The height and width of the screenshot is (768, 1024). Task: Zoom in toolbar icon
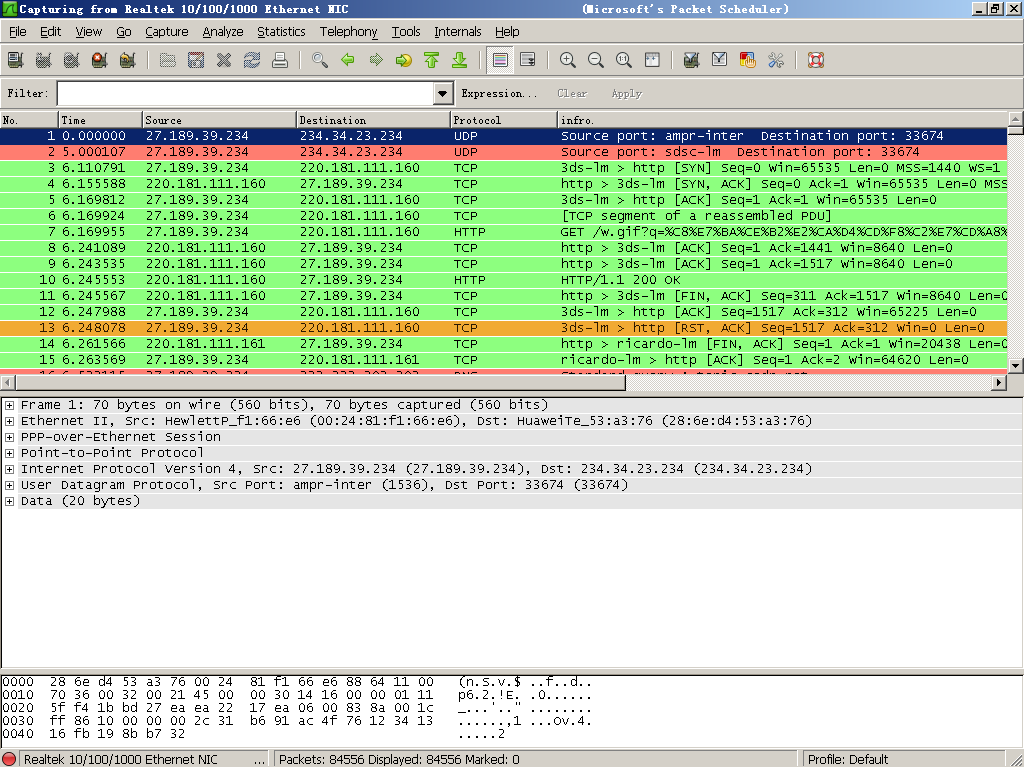point(568,60)
